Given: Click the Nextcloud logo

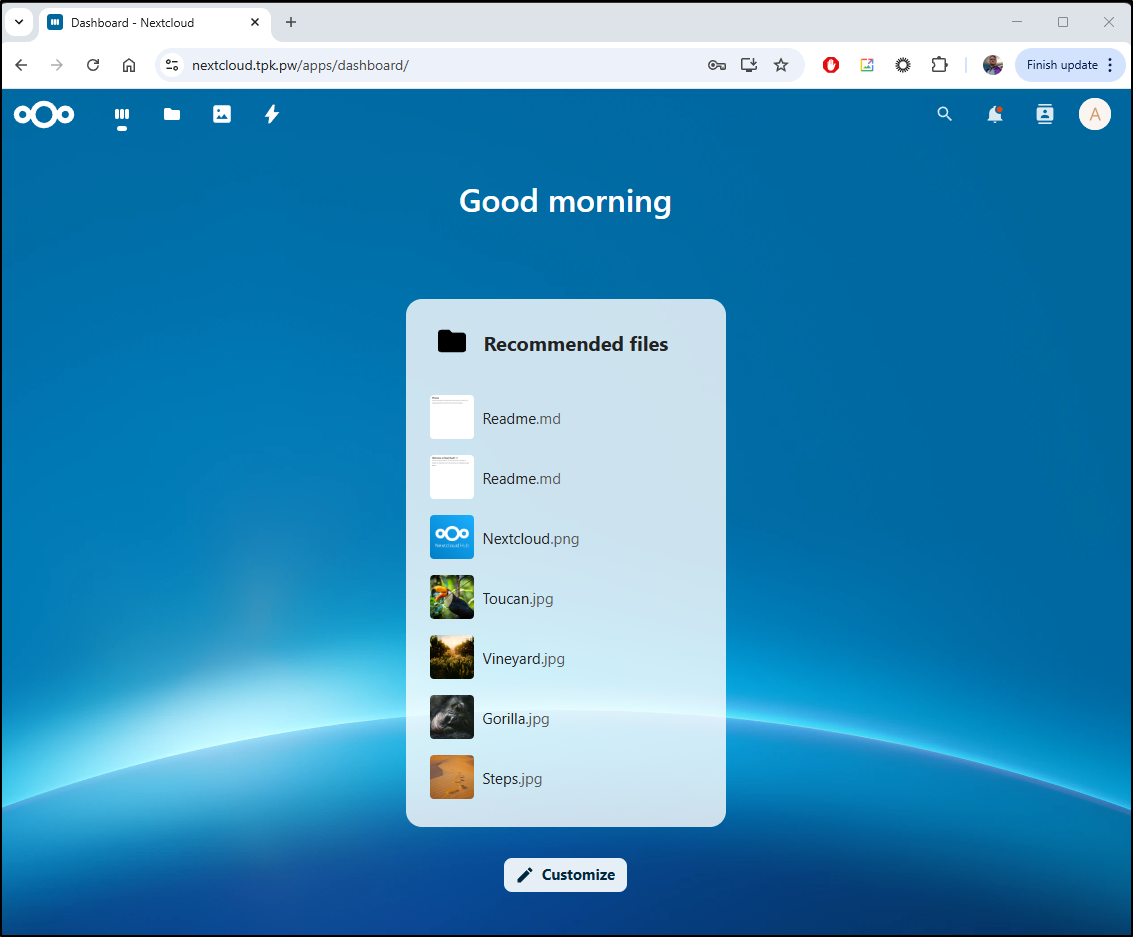Looking at the screenshot, I should [44, 115].
